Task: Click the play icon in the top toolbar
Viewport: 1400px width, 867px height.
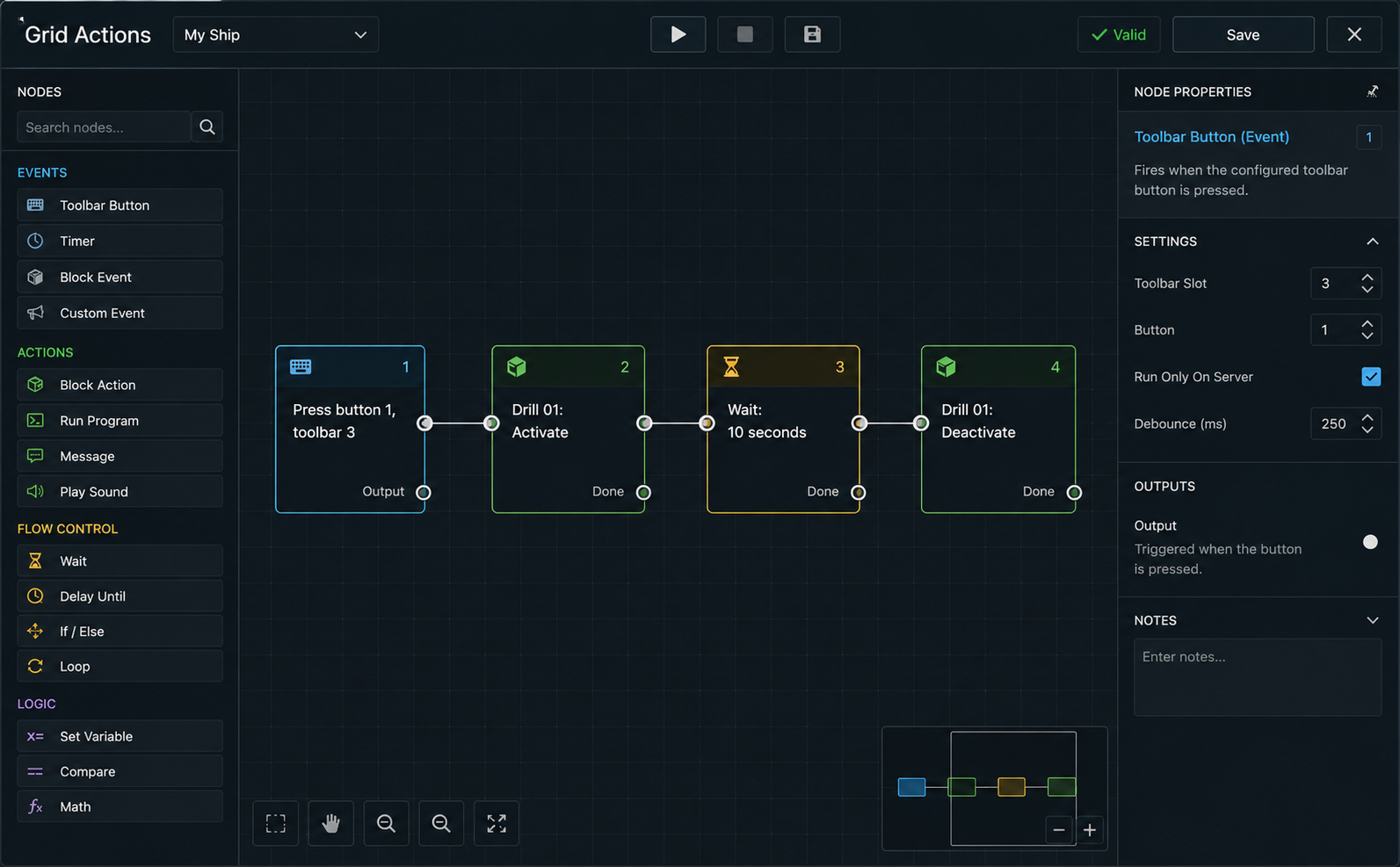Action: (x=678, y=34)
